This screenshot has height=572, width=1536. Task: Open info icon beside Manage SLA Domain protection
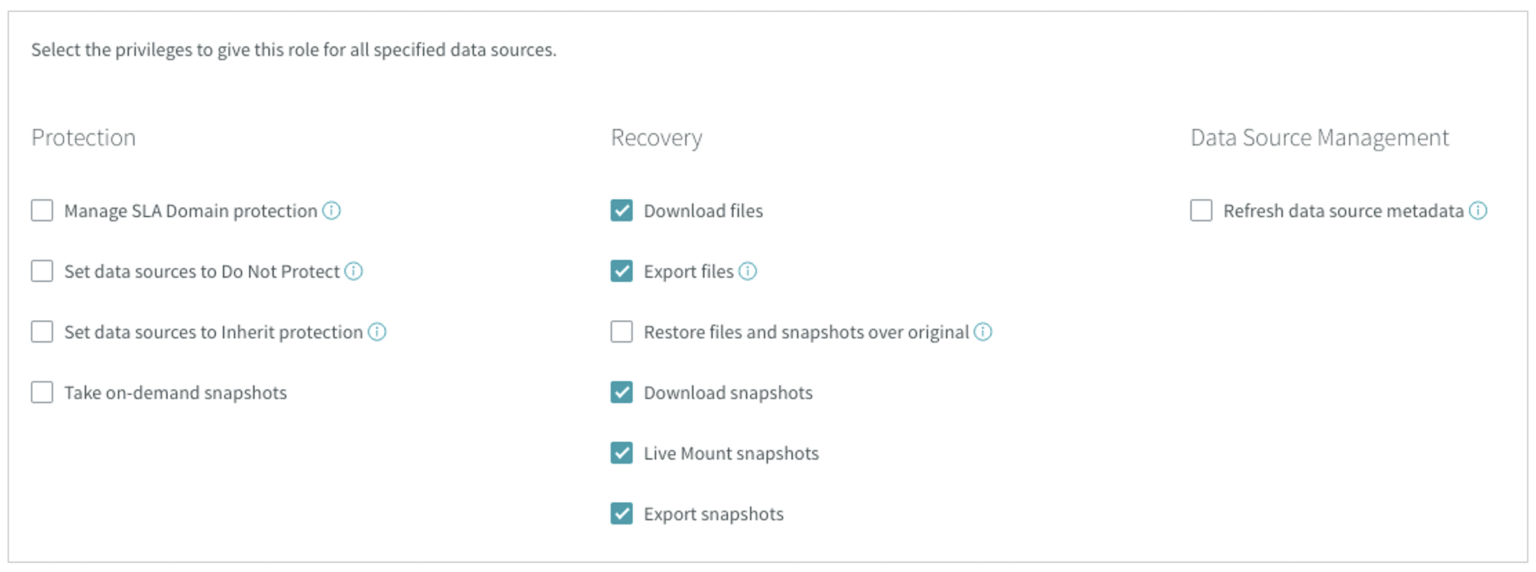(x=332, y=211)
